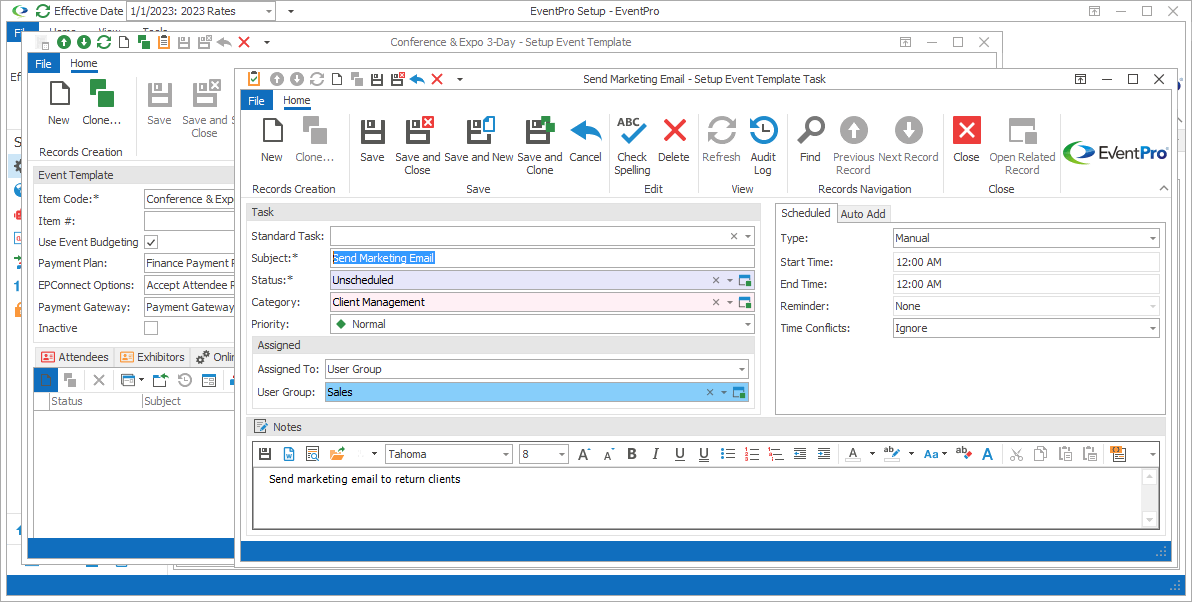1192x602 pixels.
Task: Open the font color A dropdown in Notes
Action: pos(872,455)
